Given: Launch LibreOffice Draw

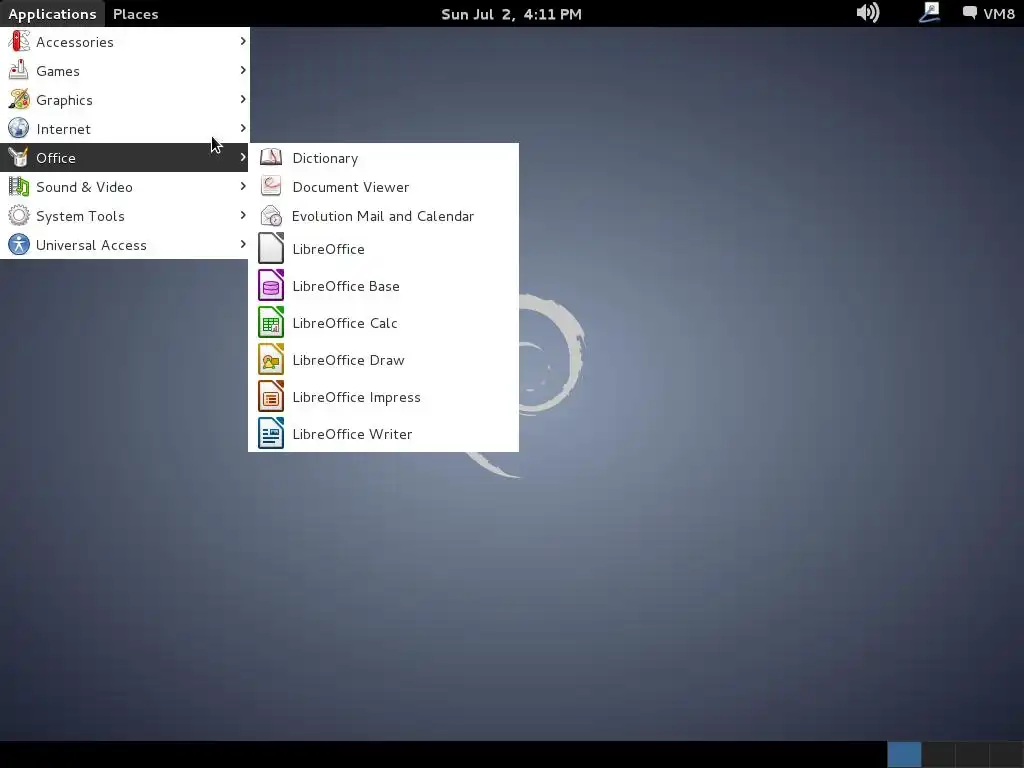Looking at the screenshot, I should pyautogui.click(x=383, y=359).
